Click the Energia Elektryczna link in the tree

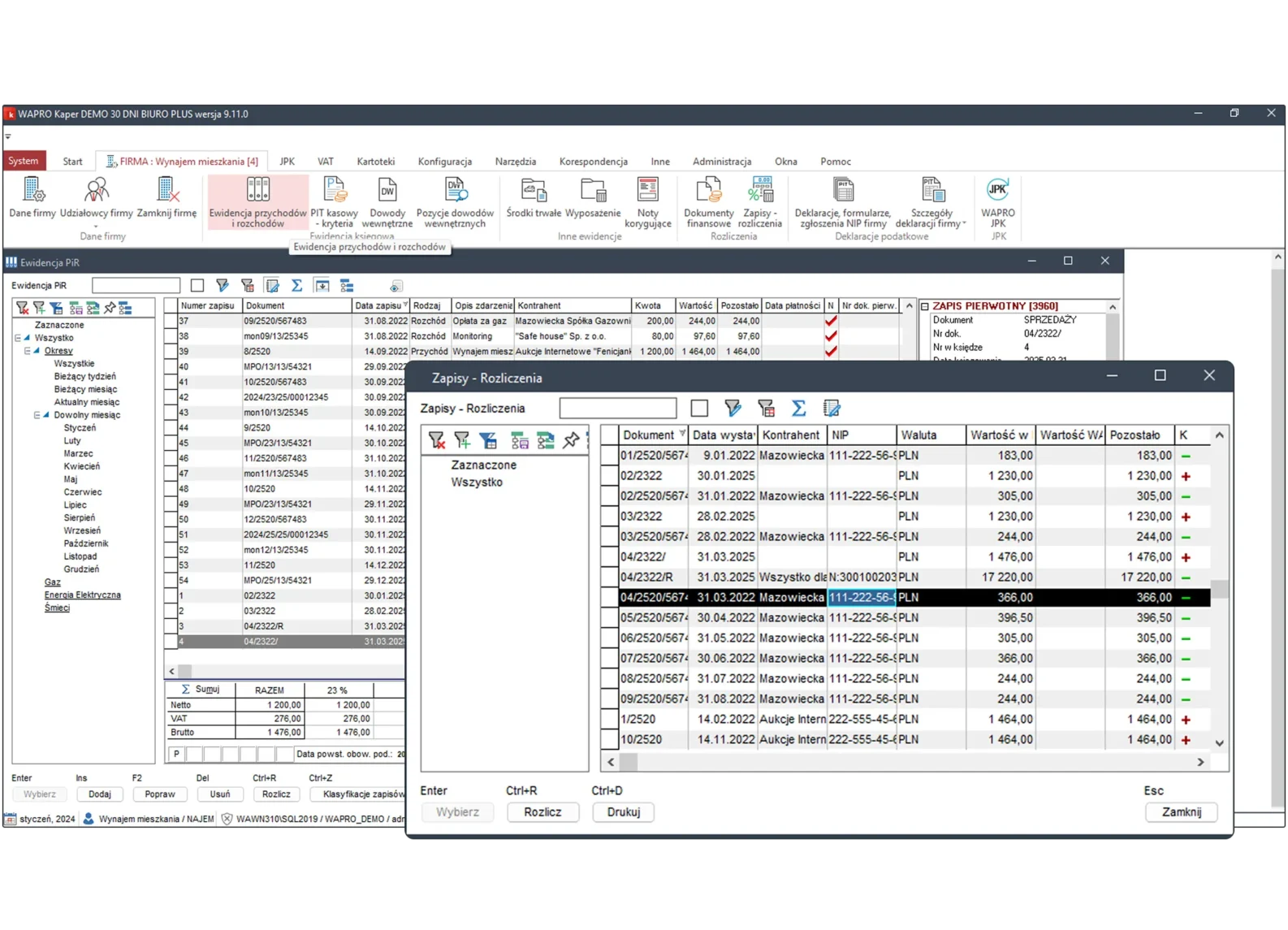(82, 595)
